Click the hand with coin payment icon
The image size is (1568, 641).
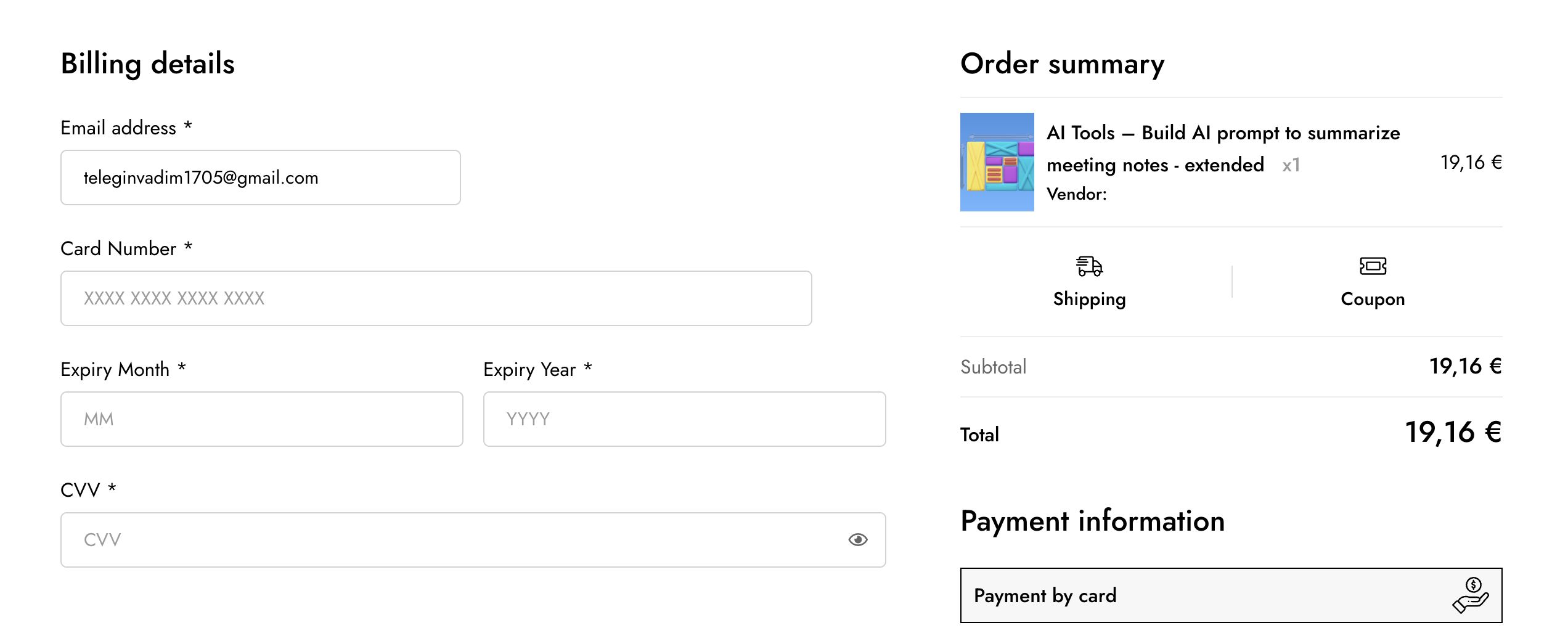(1471, 595)
